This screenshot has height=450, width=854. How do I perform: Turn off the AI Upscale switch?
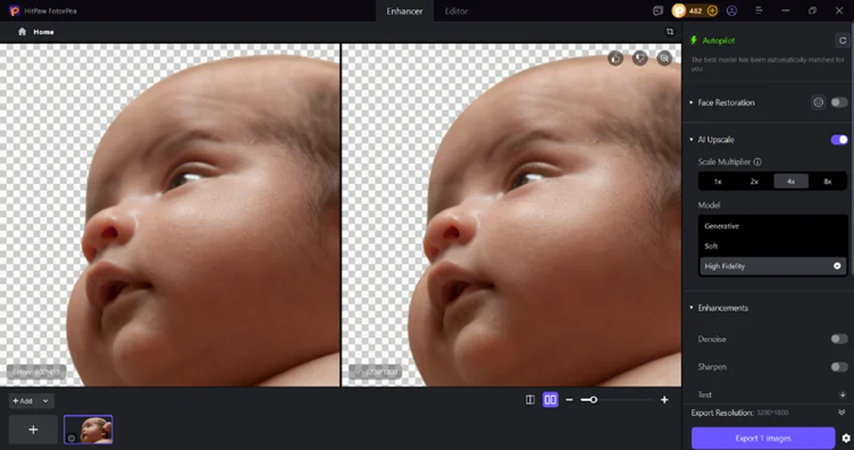coord(839,140)
